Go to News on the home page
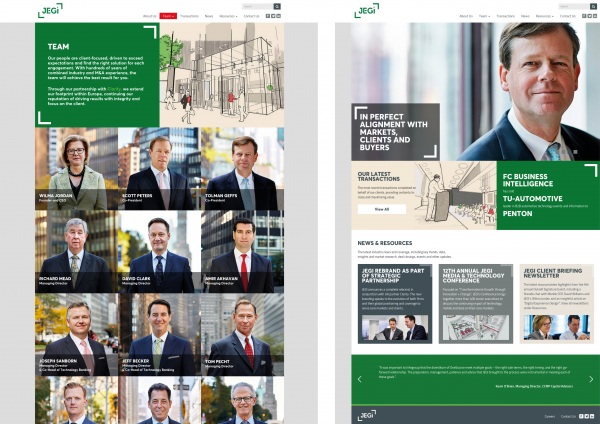The width and height of the screenshot is (600, 424). (x=525, y=16)
